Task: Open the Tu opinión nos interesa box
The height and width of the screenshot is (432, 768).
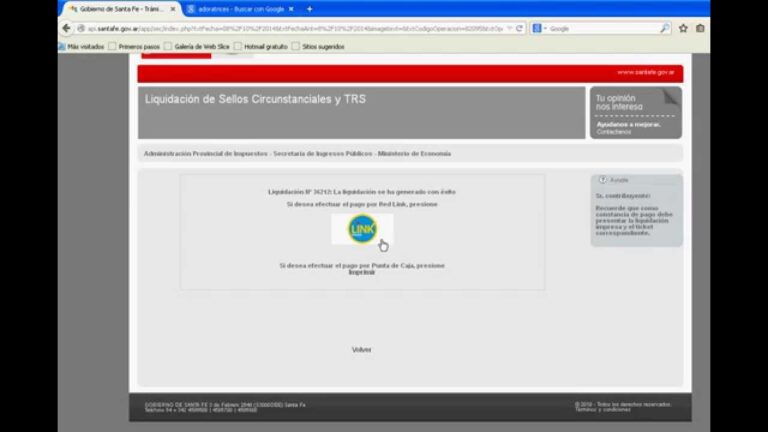Action: point(636,113)
